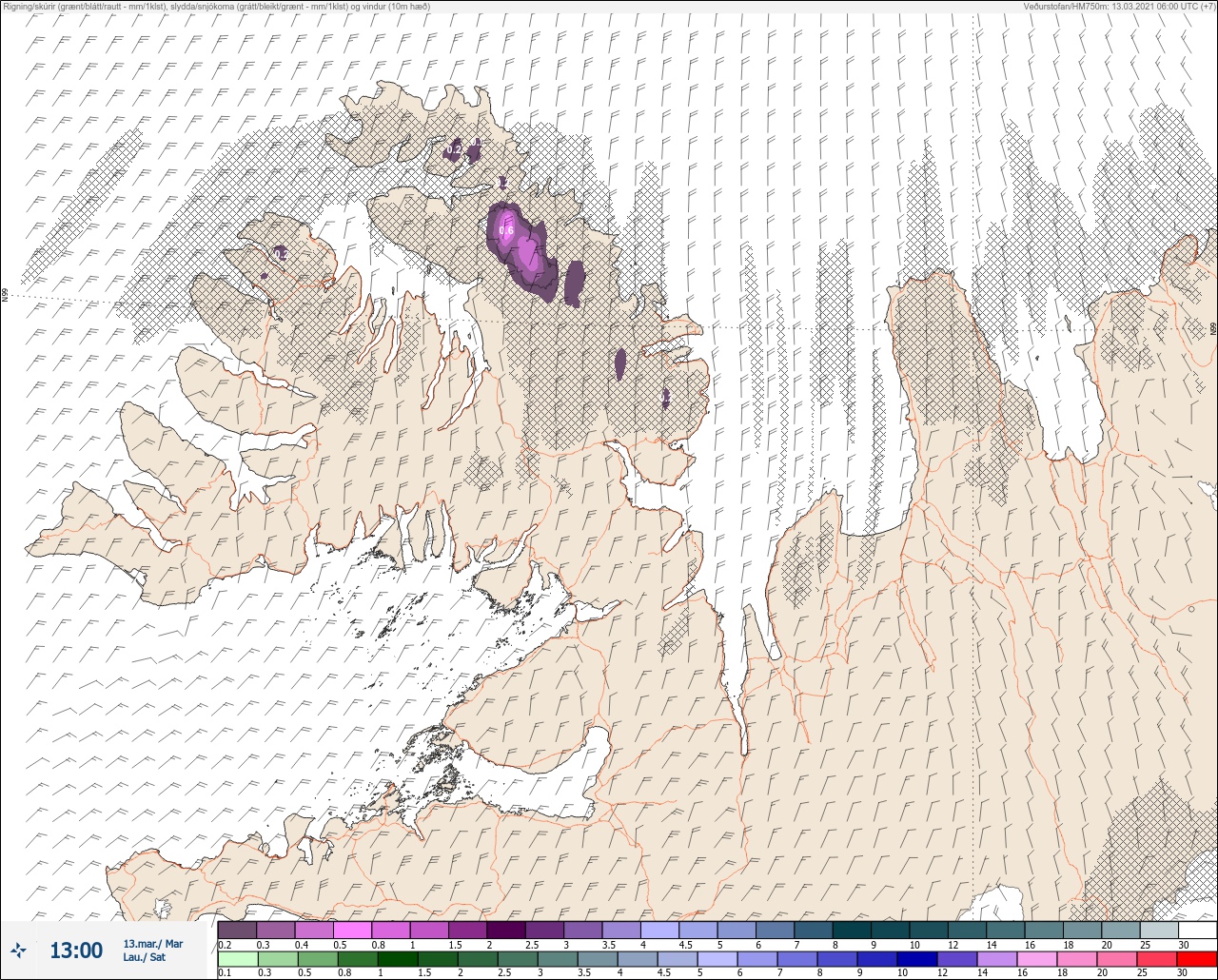Viewport: 1218px width, 980px height.
Task: Click the 0.6 snowfall value label on map
Action: pyautogui.click(x=506, y=230)
